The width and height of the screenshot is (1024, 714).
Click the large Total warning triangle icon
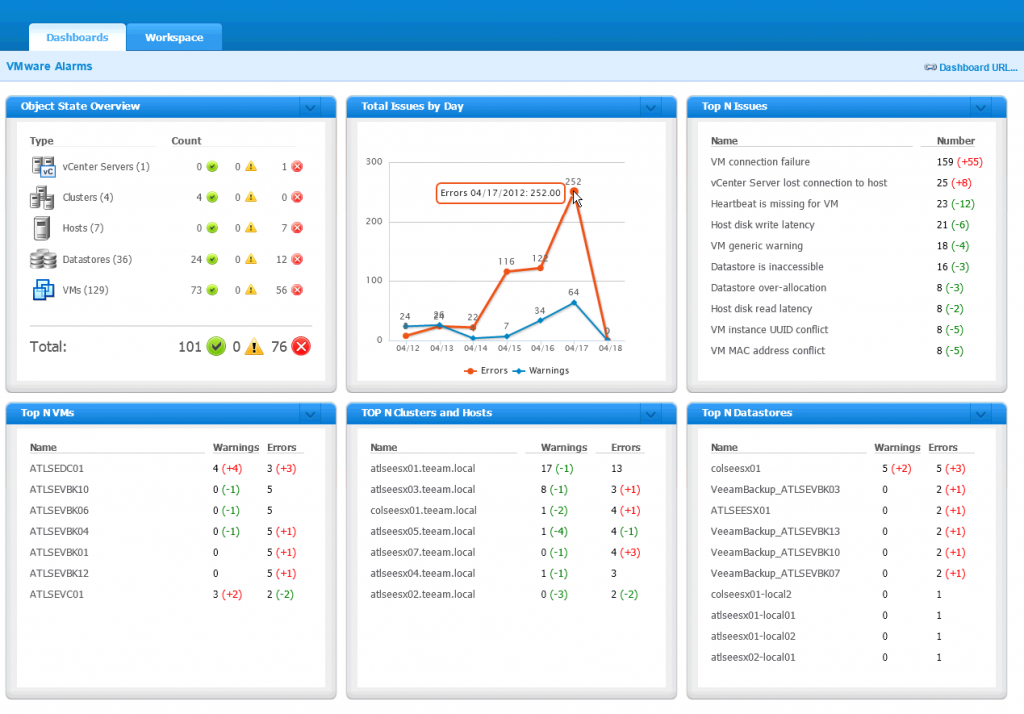click(x=254, y=346)
